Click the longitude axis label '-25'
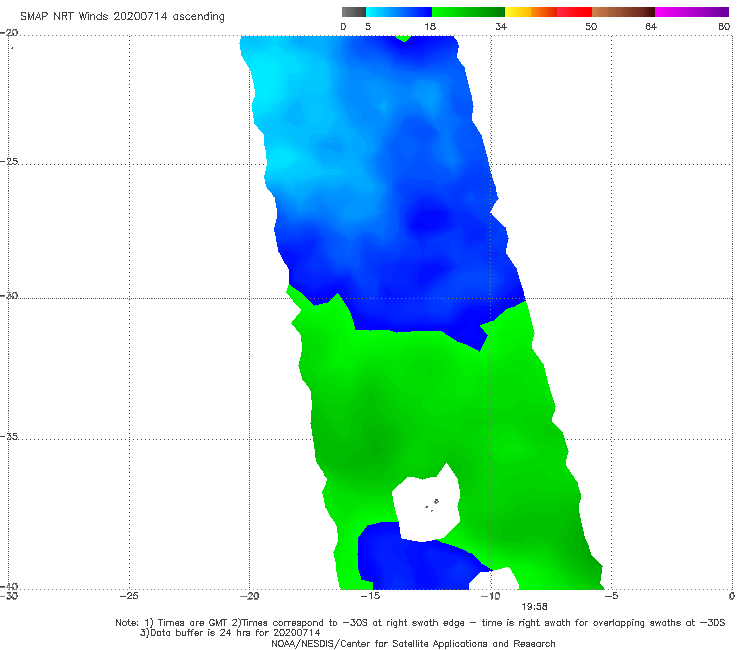 (x=129, y=596)
